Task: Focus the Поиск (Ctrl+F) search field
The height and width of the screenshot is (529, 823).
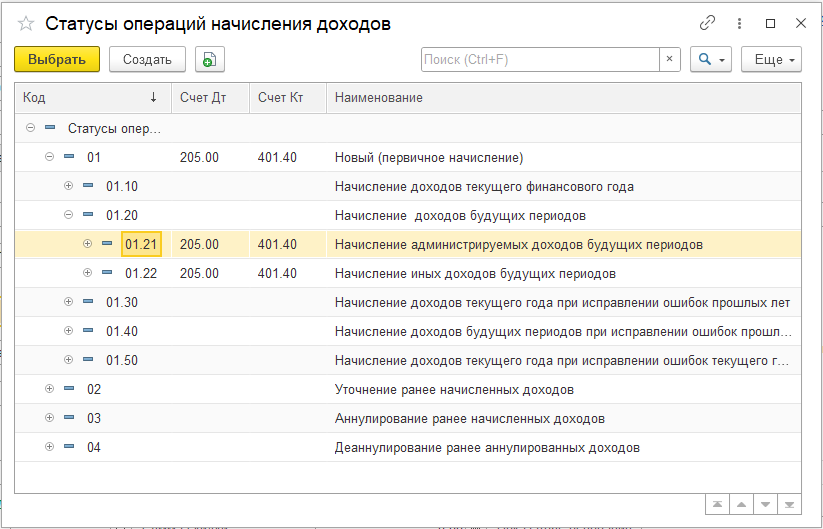Action: [x=540, y=59]
